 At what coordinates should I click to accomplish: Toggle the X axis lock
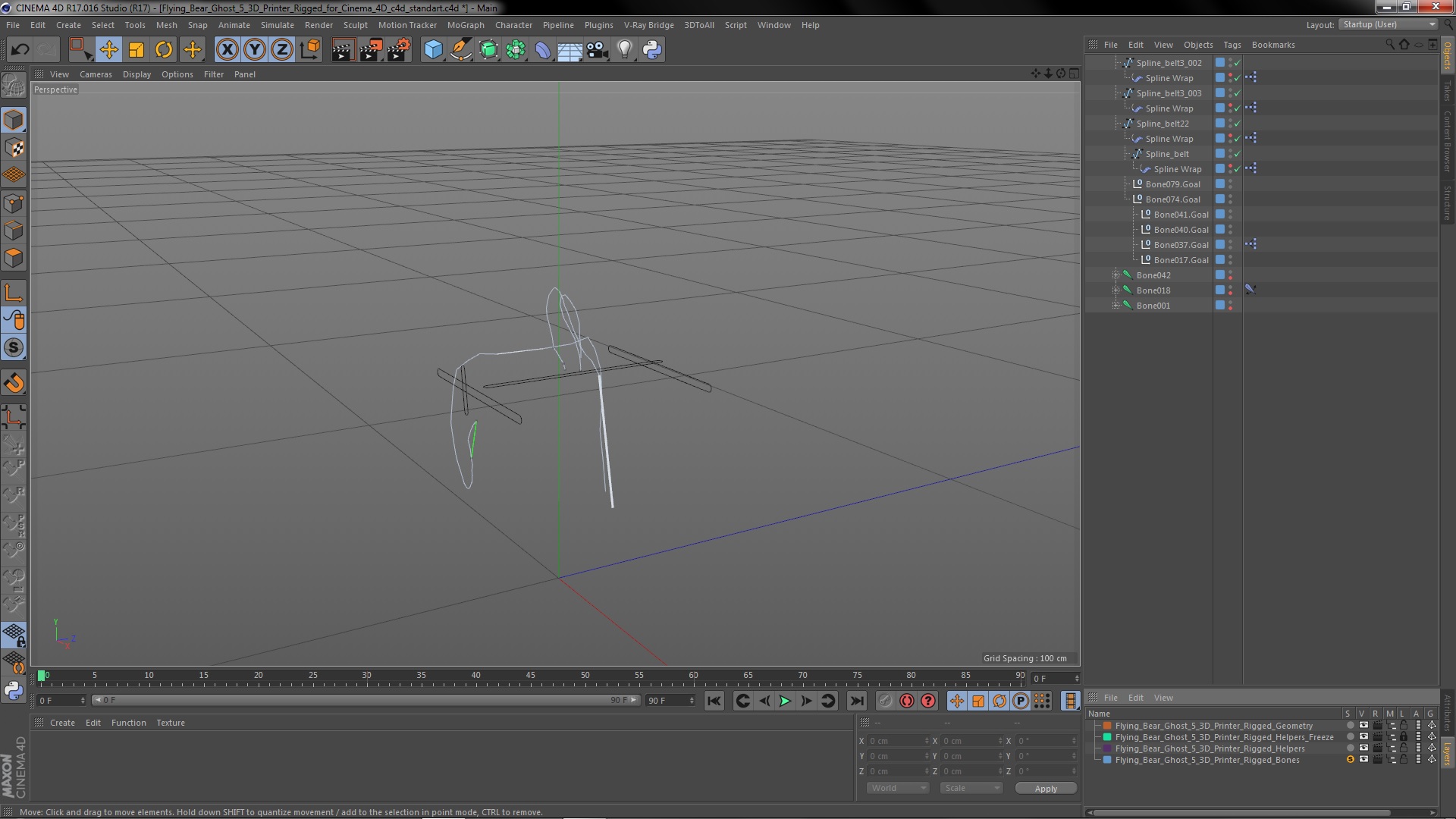(x=227, y=50)
